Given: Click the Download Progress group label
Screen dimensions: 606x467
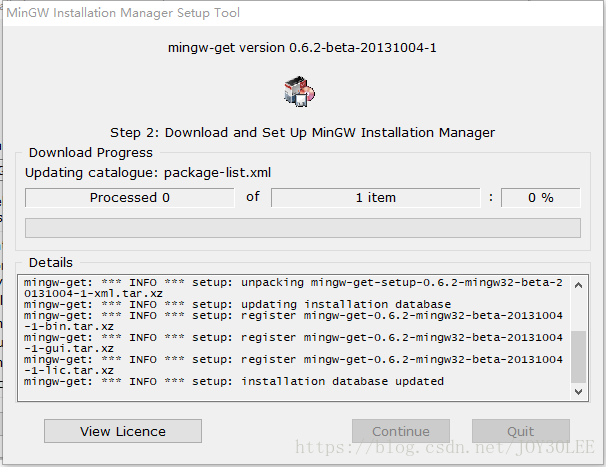Looking at the screenshot, I should coord(91,153).
